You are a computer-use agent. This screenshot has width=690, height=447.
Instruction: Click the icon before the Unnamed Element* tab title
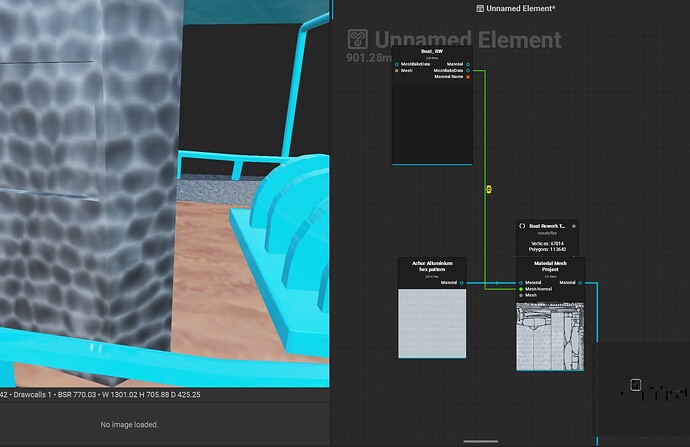click(x=479, y=8)
